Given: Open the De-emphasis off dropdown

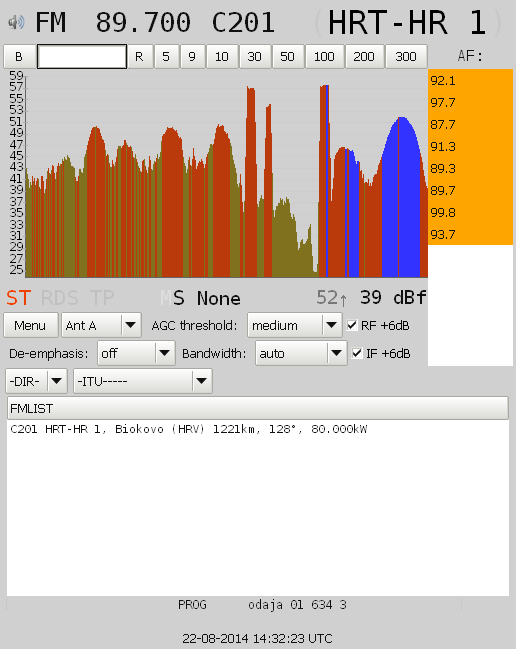Looking at the screenshot, I should [136, 353].
